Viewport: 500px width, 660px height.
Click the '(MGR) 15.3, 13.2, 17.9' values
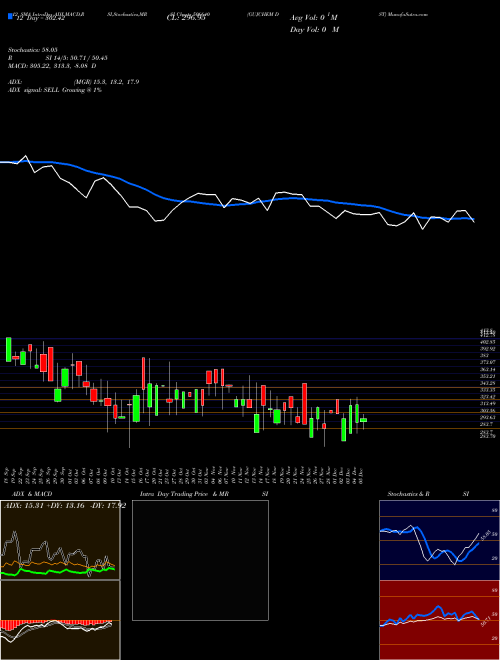[x=106, y=82]
